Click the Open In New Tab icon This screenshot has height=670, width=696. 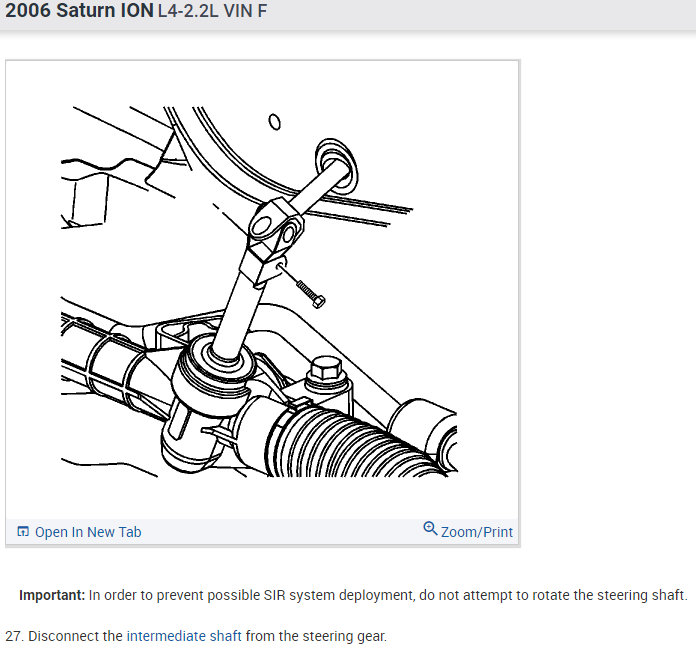[23, 531]
